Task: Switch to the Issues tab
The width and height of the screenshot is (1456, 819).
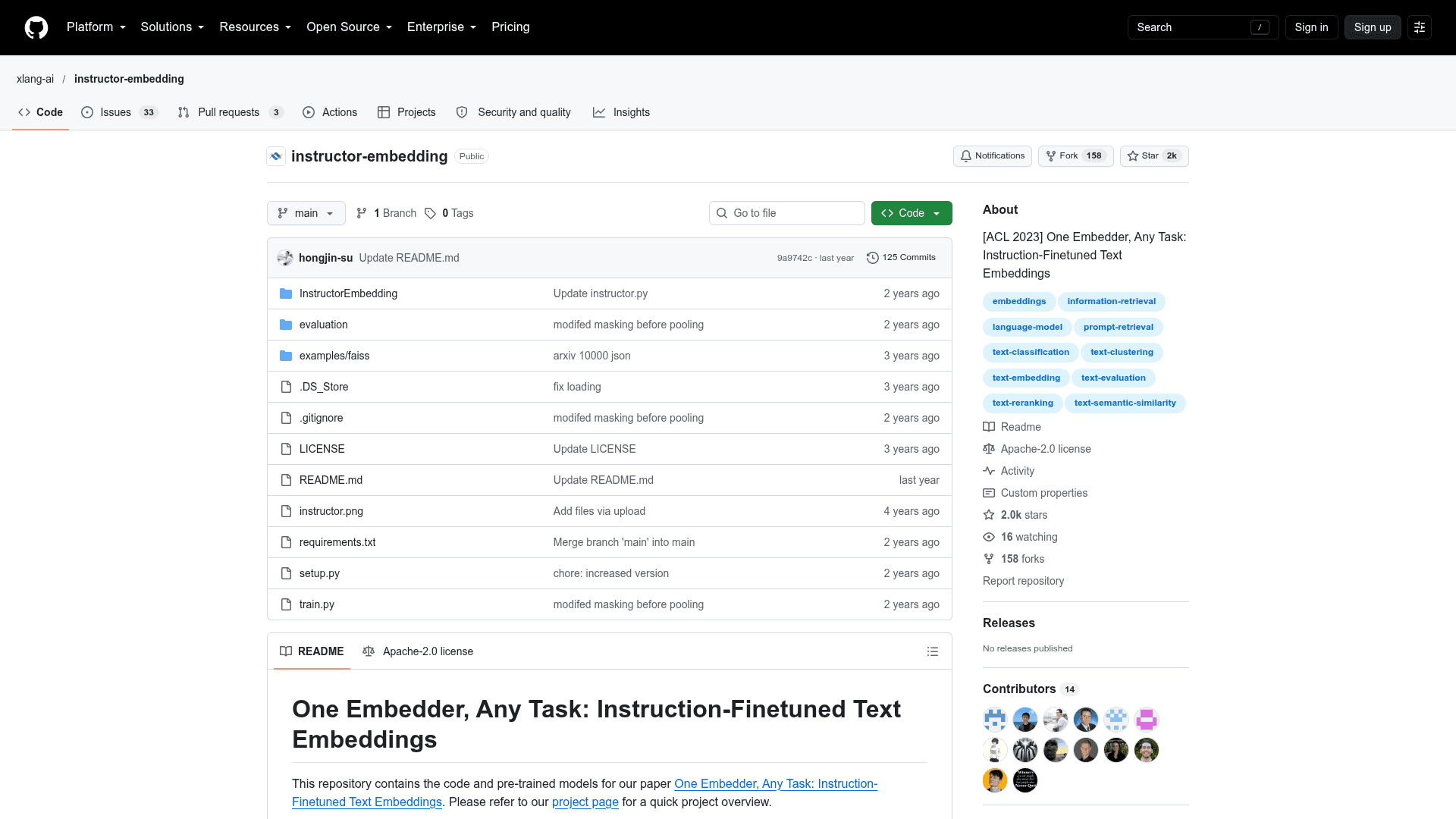Action: (x=119, y=112)
